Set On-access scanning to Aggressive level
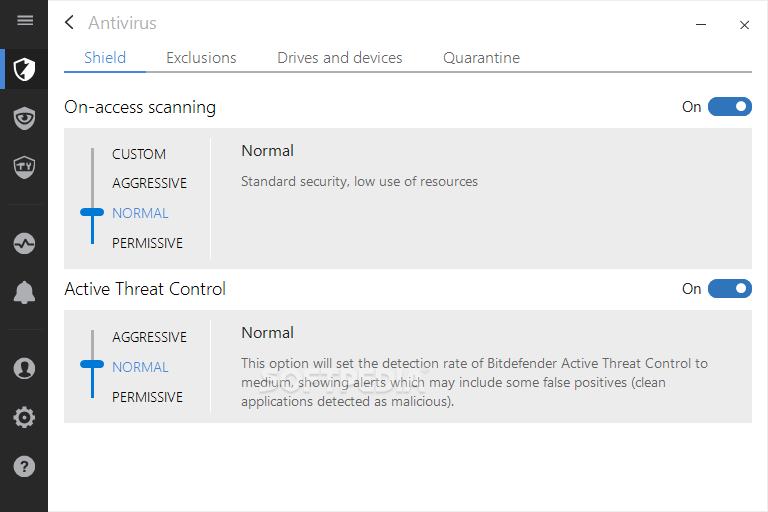This screenshot has height=512, width=768. point(149,183)
